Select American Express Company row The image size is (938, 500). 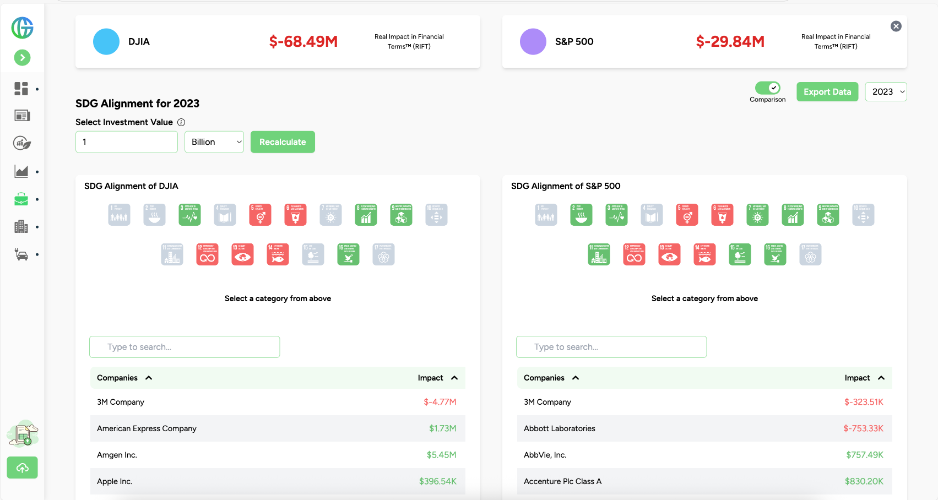(278, 428)
